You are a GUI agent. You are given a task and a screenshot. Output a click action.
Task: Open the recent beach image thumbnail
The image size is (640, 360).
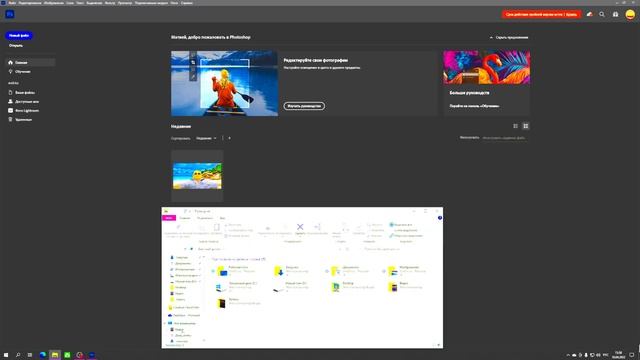pos(197,176)
